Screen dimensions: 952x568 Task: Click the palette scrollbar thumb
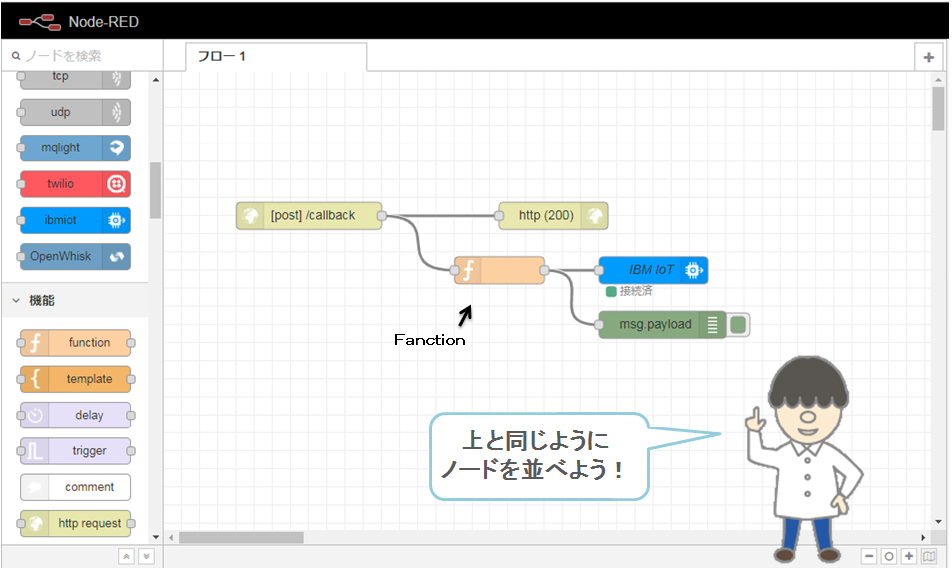point(155,190)
